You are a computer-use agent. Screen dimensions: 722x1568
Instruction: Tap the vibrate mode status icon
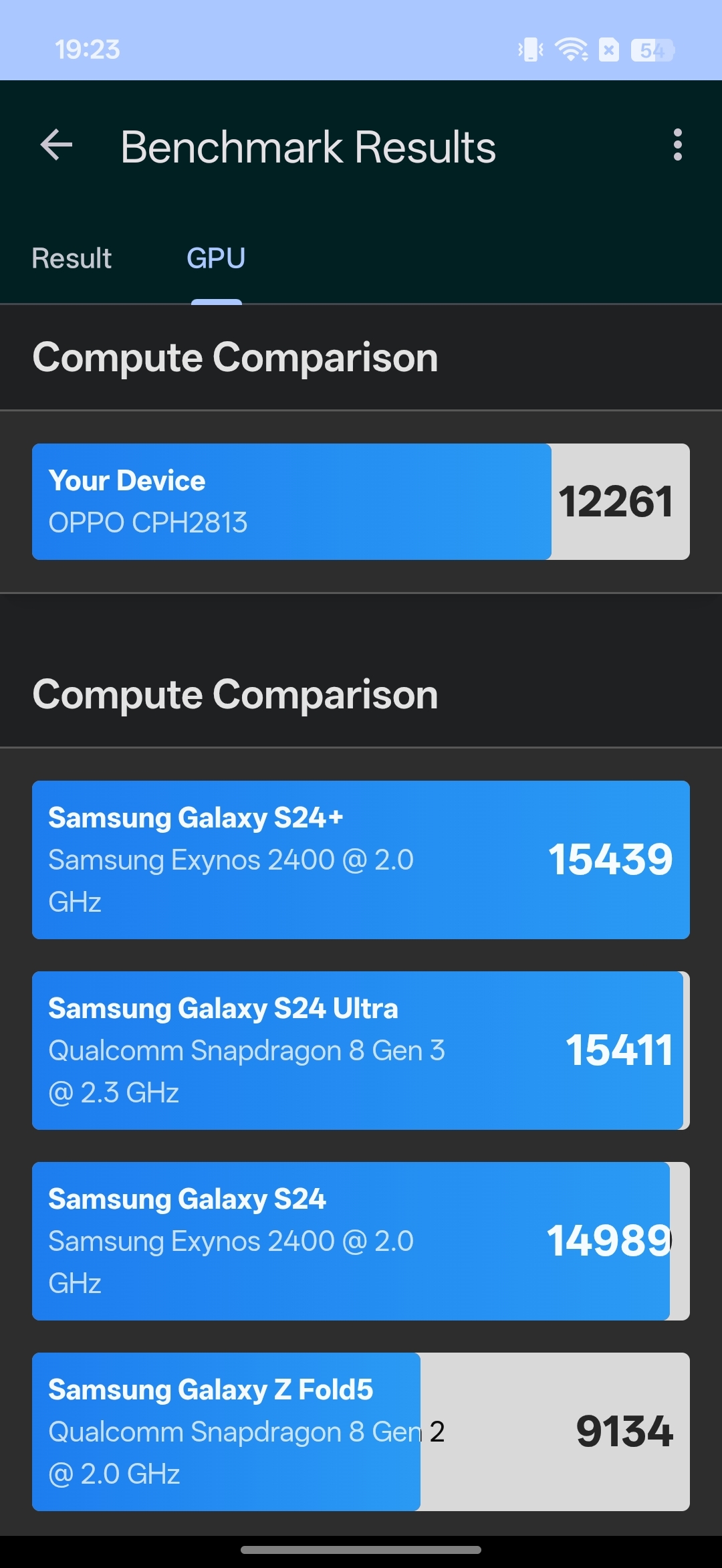[531, 50]
